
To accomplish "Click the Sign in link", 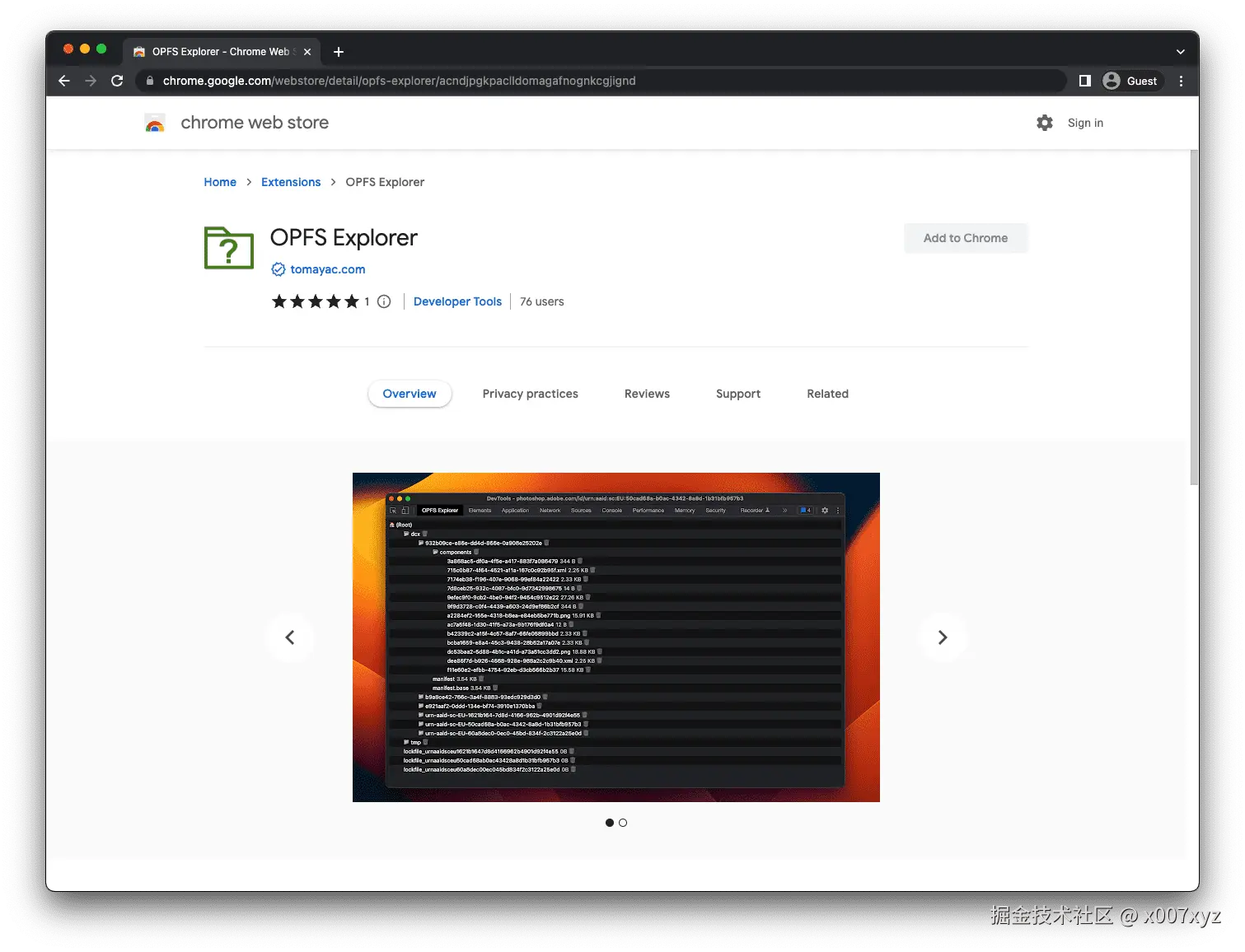I will pos(1085,123).
